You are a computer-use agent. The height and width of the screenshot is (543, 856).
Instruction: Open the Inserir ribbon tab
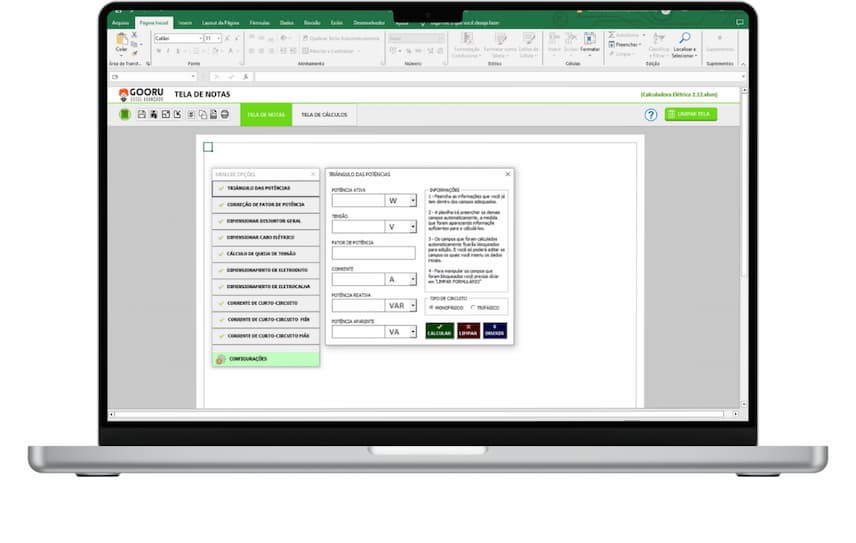185,23
